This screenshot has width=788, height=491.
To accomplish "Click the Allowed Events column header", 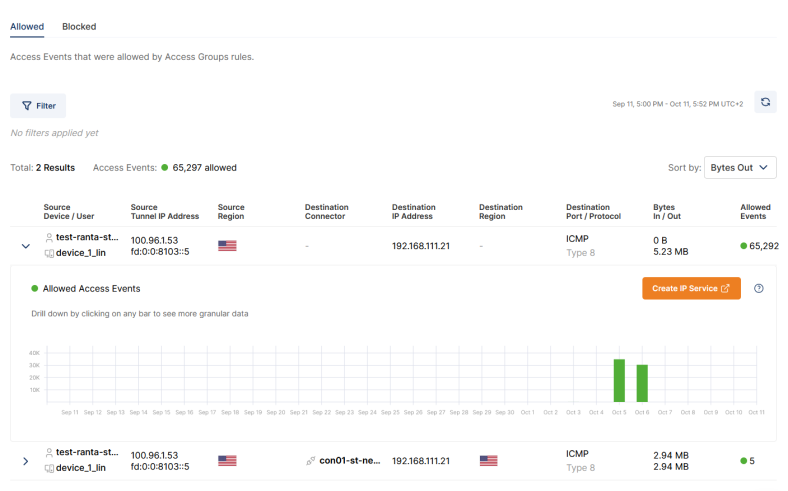I will (755, 212).
